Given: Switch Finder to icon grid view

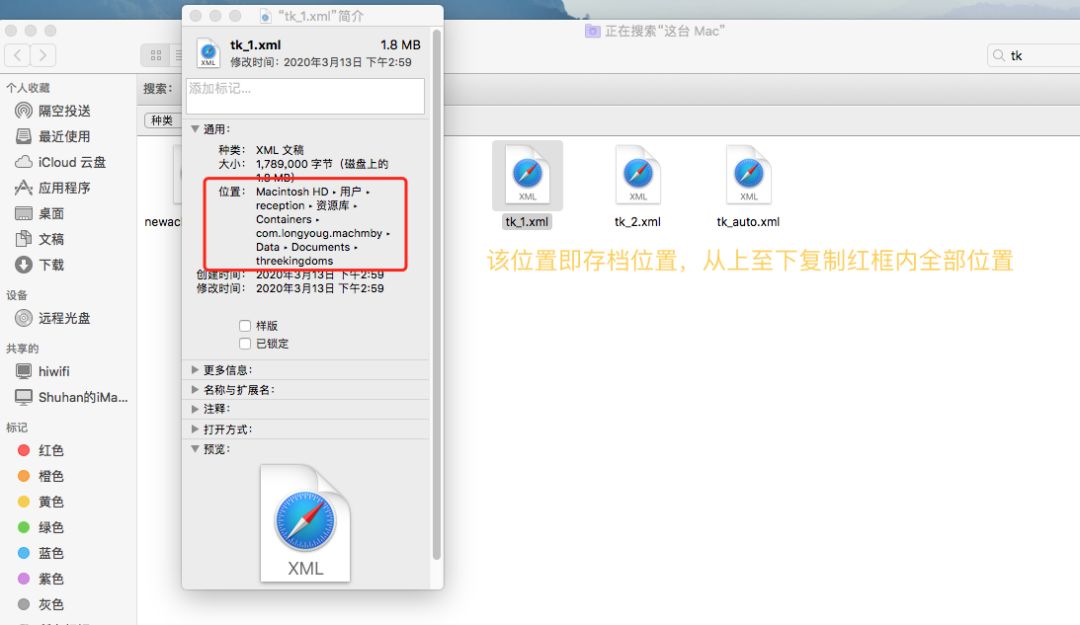Looking at the screenshot, I should pos(156,55).
